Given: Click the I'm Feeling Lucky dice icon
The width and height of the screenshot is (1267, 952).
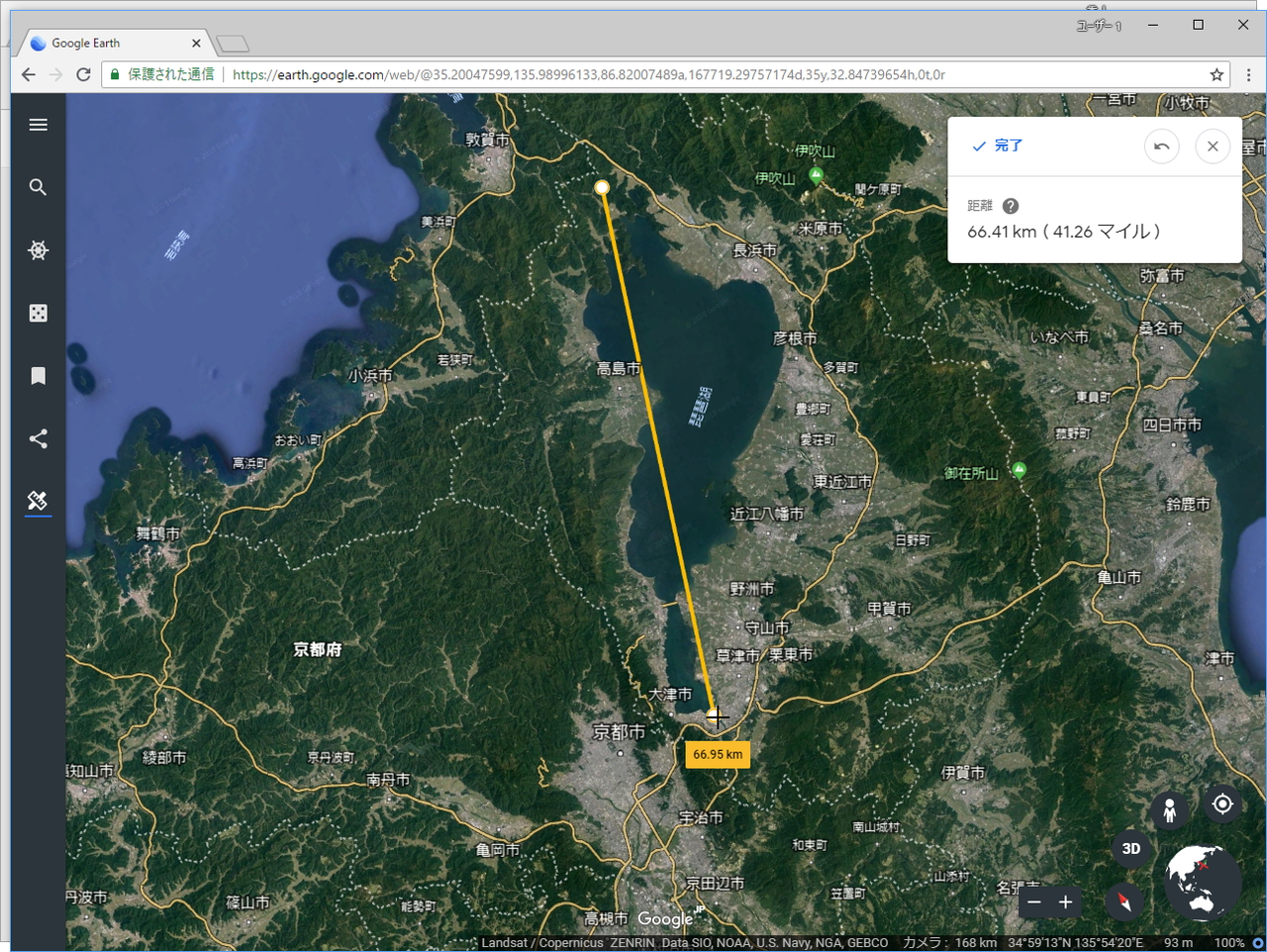Looking at the screenshot, I should click(x=38, y=312).
